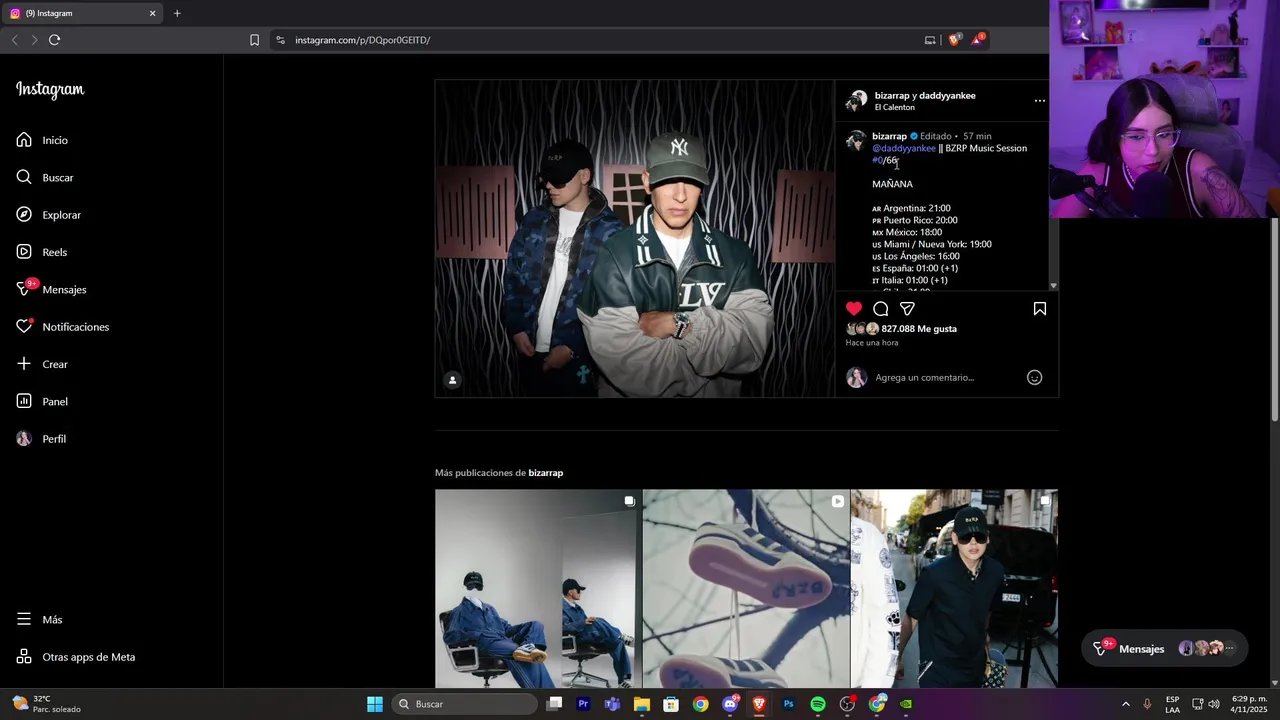Open the street photo post thumbnail
The image size is (1280, 720).
[x=954, y=588]
